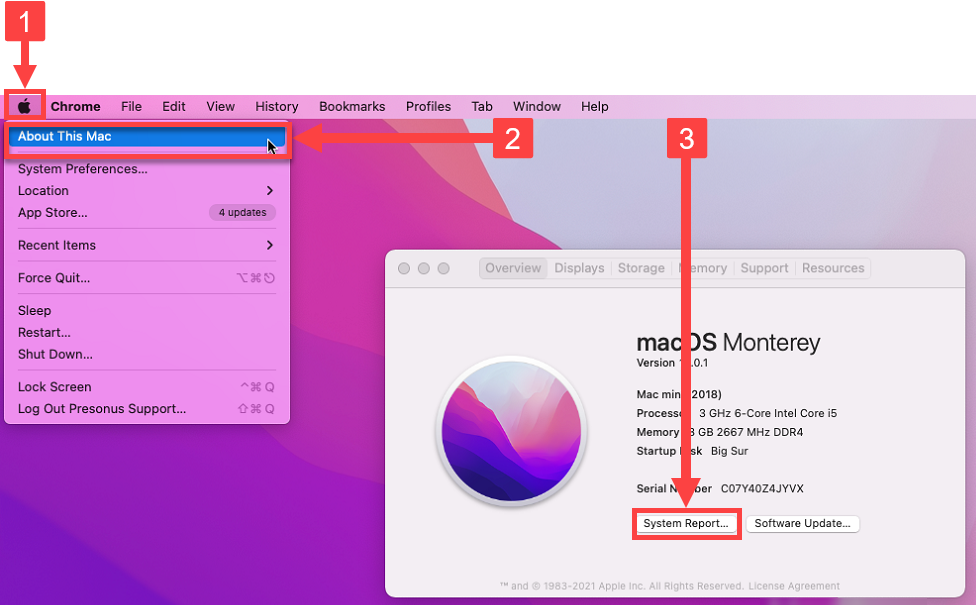
Task: Click the Software Update button
Action: (802, 523)
